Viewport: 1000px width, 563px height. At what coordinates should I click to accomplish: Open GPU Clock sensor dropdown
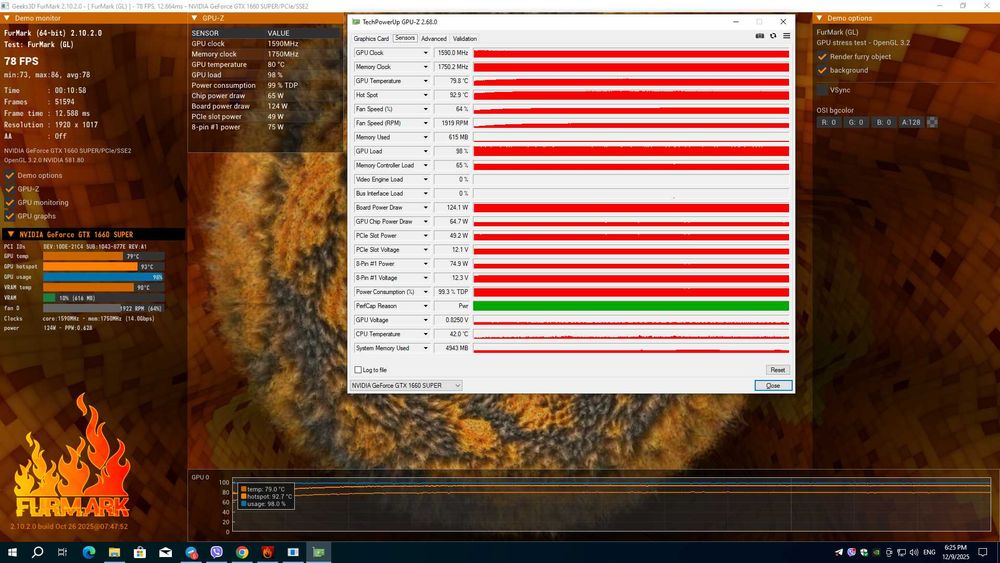(425, 53)
